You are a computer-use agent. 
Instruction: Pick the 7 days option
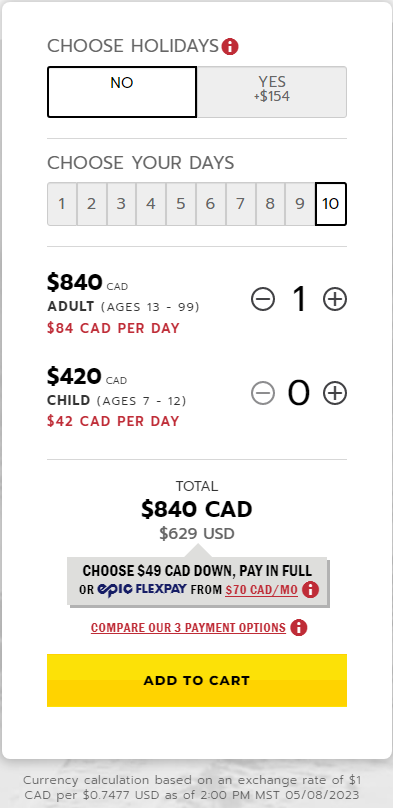coord(241,204)
